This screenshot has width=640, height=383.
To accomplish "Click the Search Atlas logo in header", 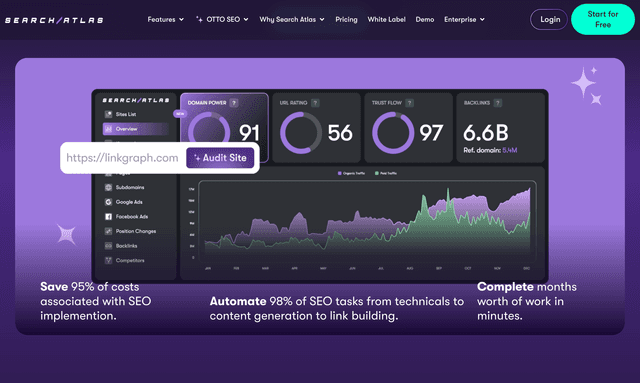I will 54,20.
